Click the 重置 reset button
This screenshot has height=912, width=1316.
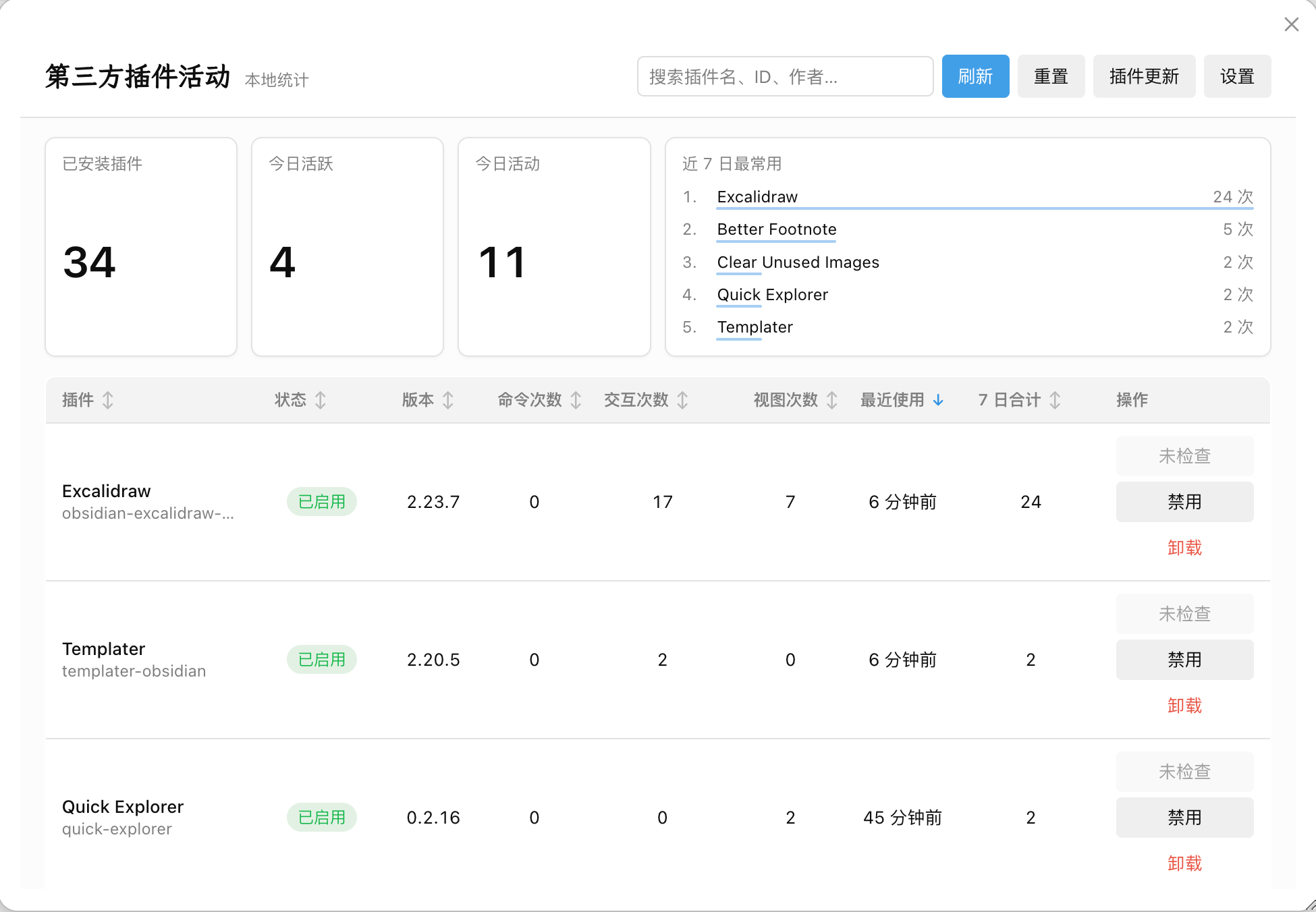(1051, 76)
